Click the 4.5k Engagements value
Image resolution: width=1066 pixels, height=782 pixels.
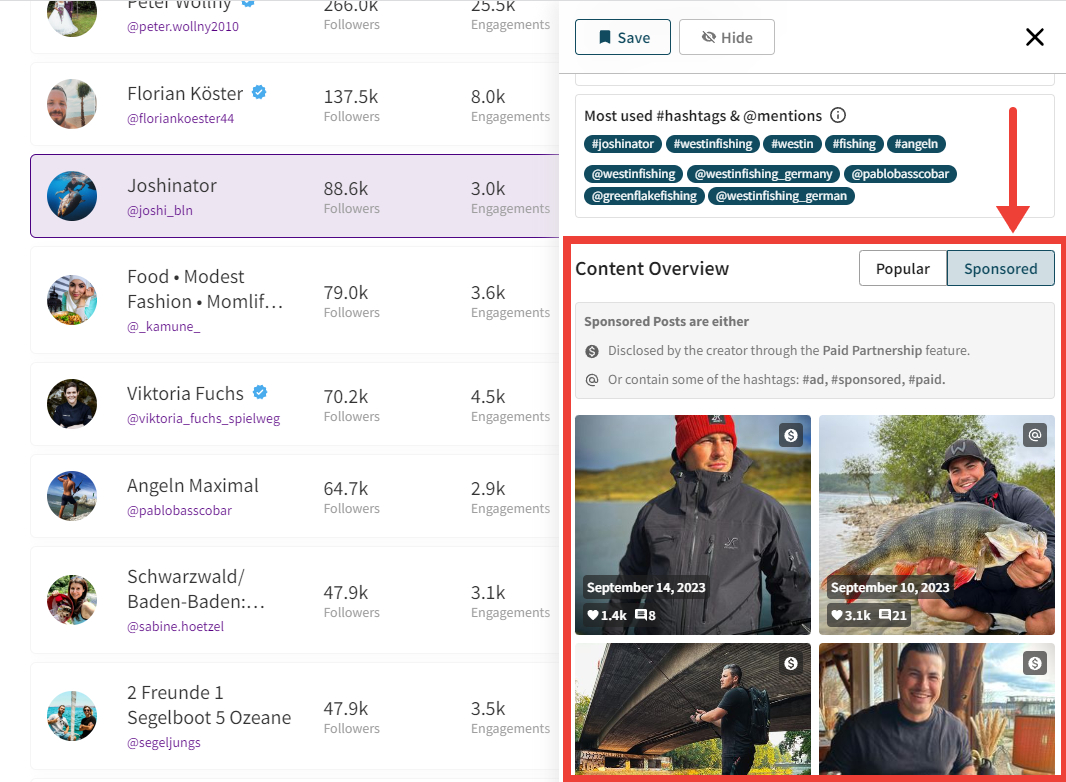point(488,396)
